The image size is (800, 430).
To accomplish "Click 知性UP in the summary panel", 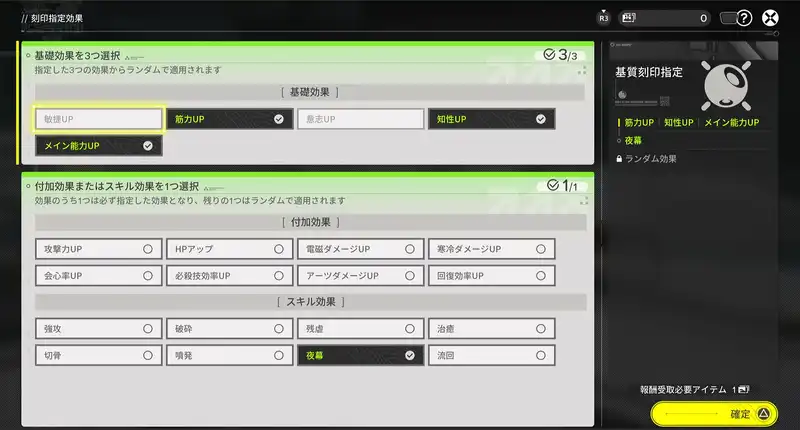I will (679, 122).
